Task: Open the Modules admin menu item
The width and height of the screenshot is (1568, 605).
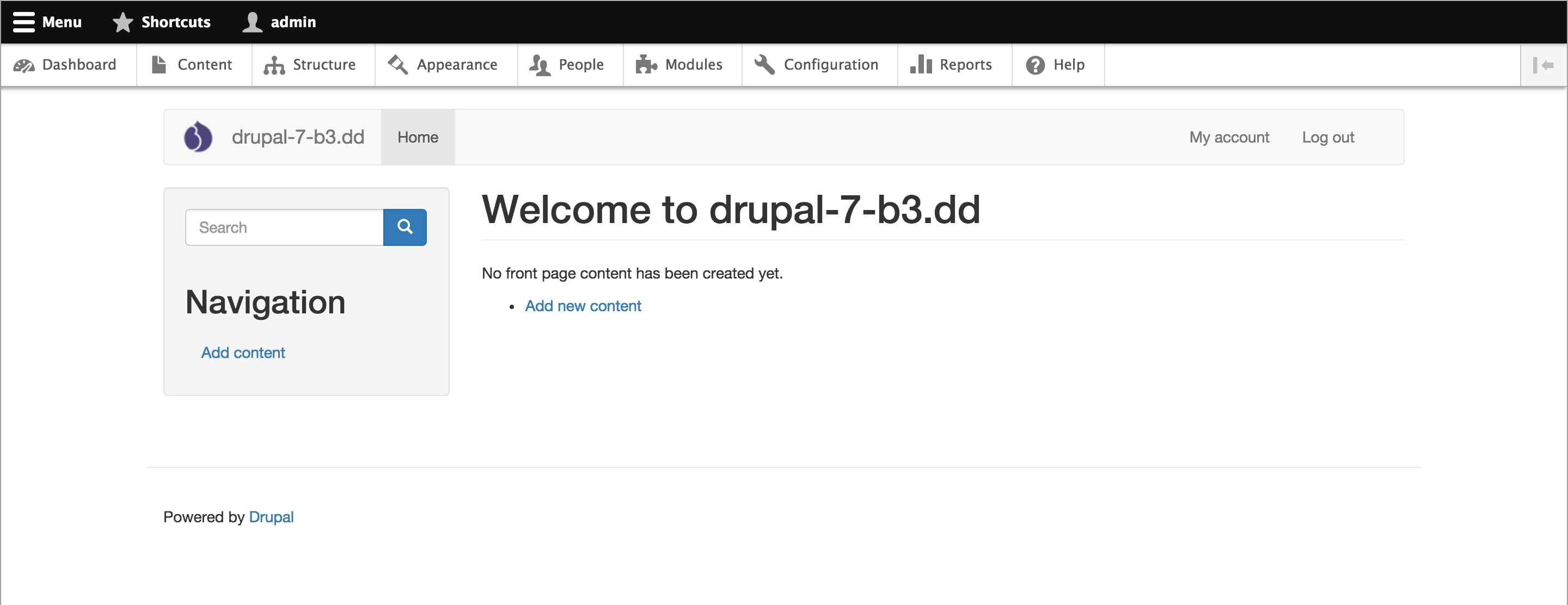Action: [682, 65]
